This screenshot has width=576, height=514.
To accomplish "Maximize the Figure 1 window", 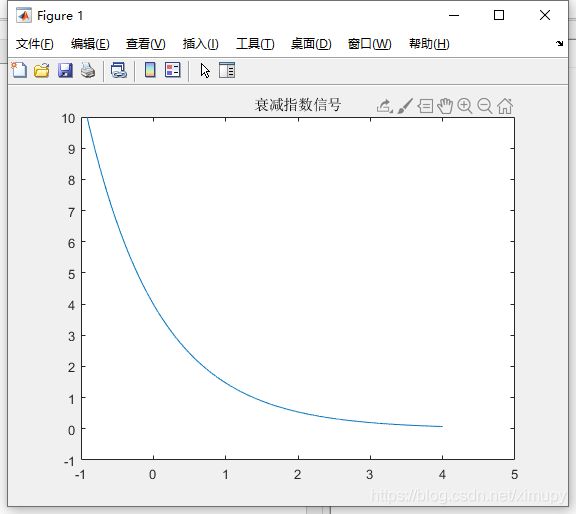I will point(498,15).
